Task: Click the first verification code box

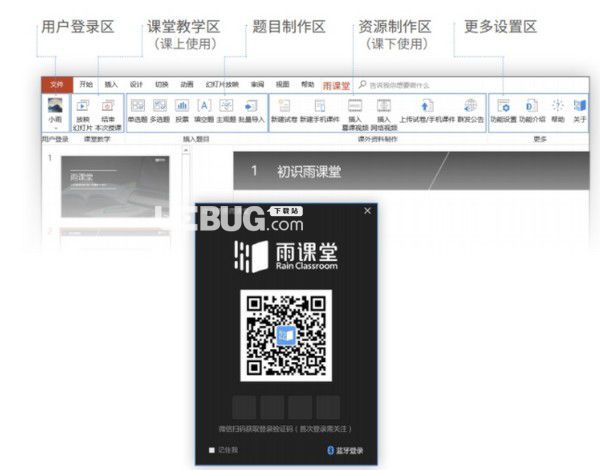Action: pos(244,407)
